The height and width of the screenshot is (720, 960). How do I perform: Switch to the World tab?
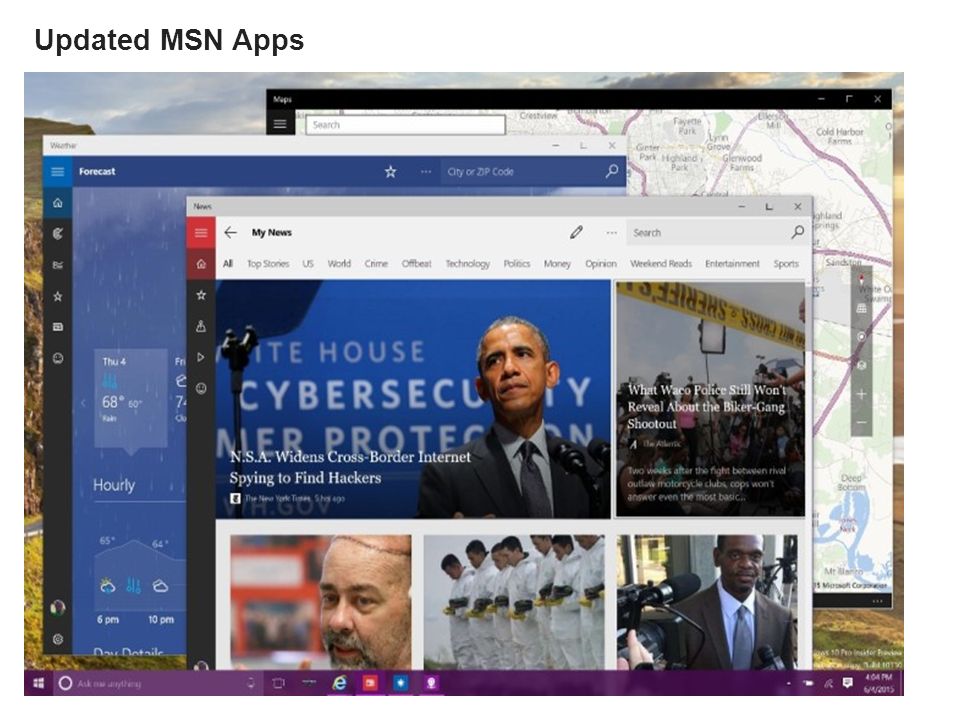click(339, 264)
